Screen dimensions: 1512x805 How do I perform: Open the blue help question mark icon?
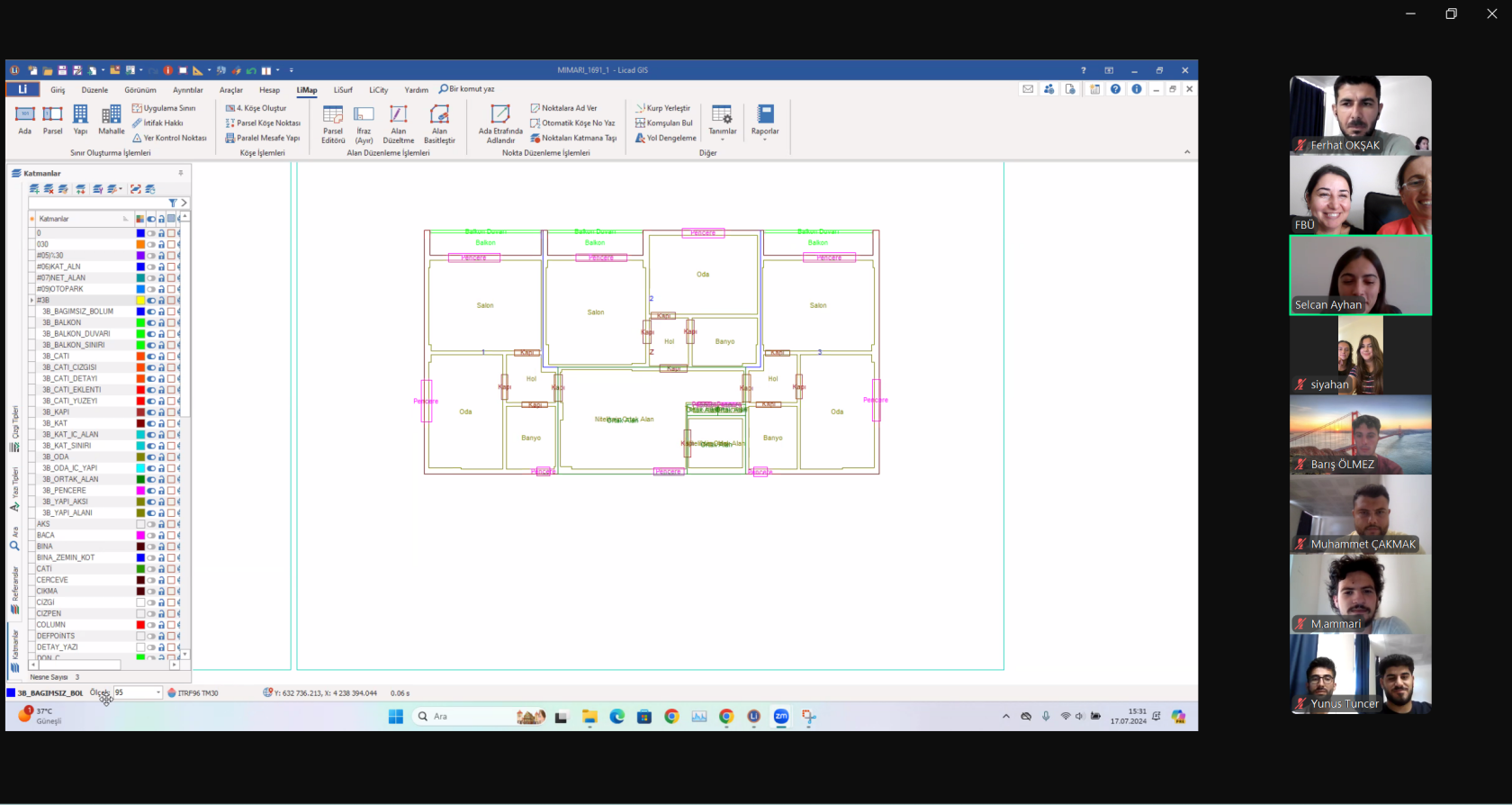click(1115, 89)
